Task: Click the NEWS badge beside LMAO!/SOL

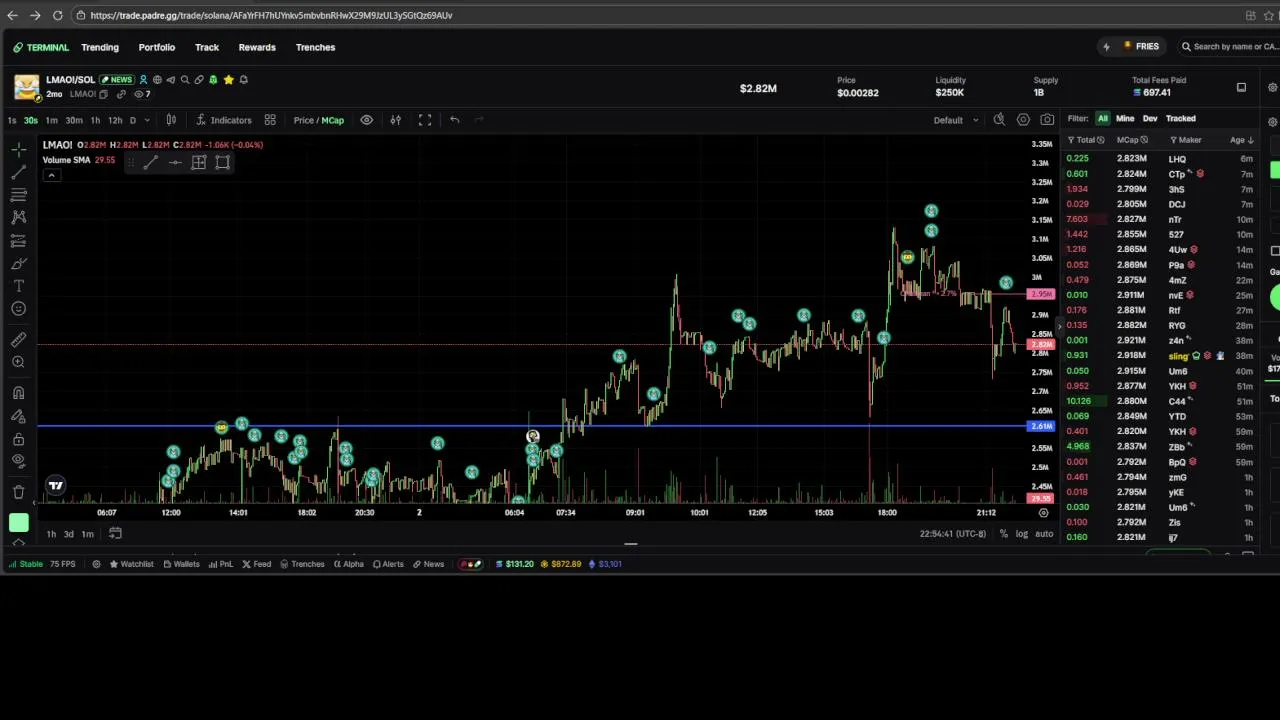Action: pos(116,80)
